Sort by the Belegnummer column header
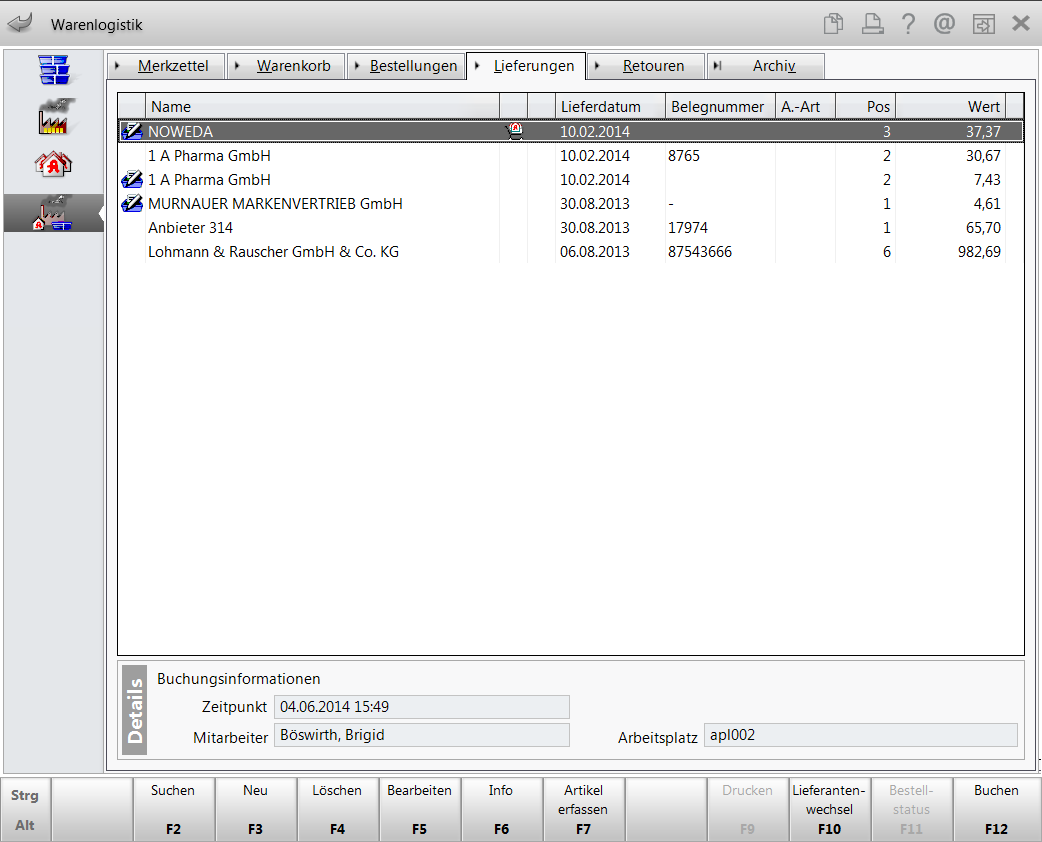The height and width of the screenshot is (842, 1042). pos(720,106)
